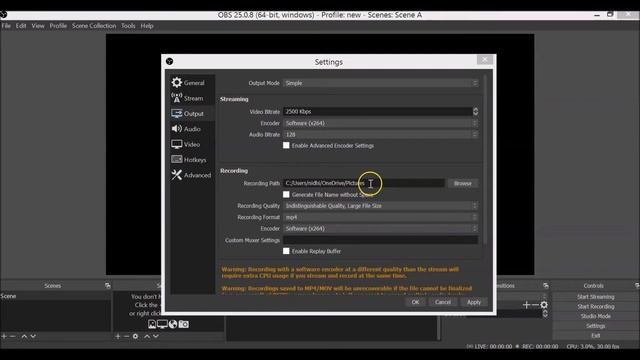Open the Recording Quality dropdown

coord(380,206)
